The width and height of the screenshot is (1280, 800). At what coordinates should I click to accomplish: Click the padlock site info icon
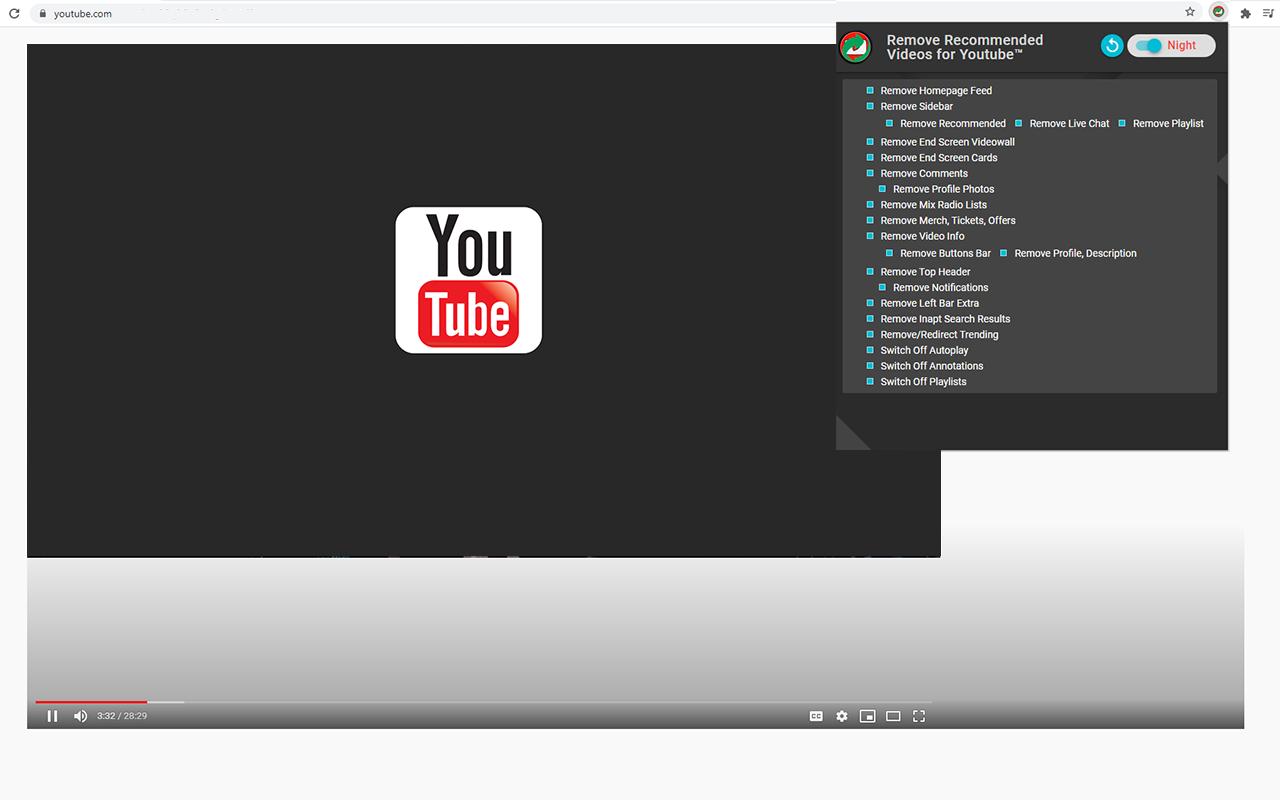pyautogui.click(x=43, y=14)
